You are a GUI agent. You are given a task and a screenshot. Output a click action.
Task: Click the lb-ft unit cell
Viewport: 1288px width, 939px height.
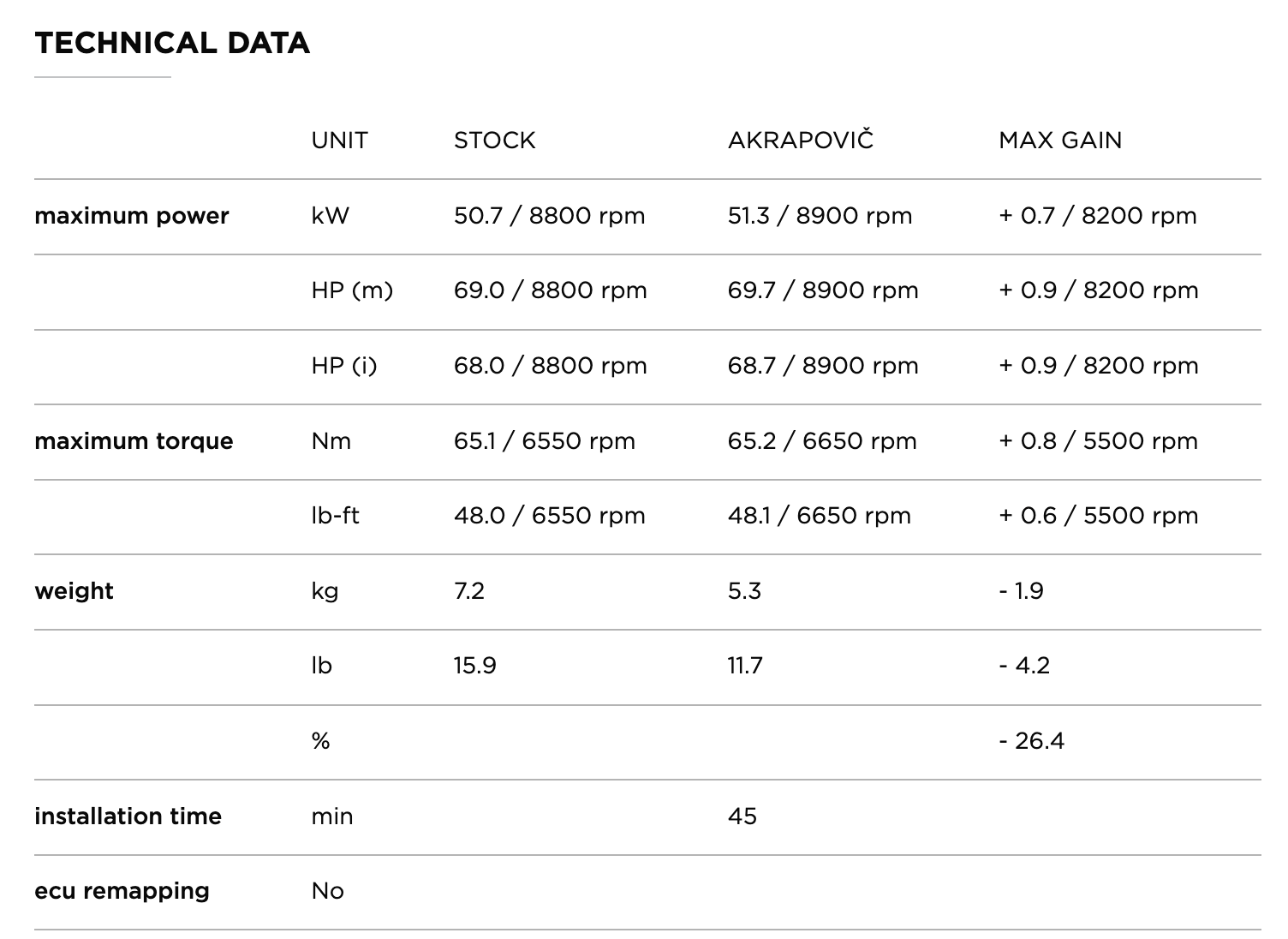tap(335, 516)
